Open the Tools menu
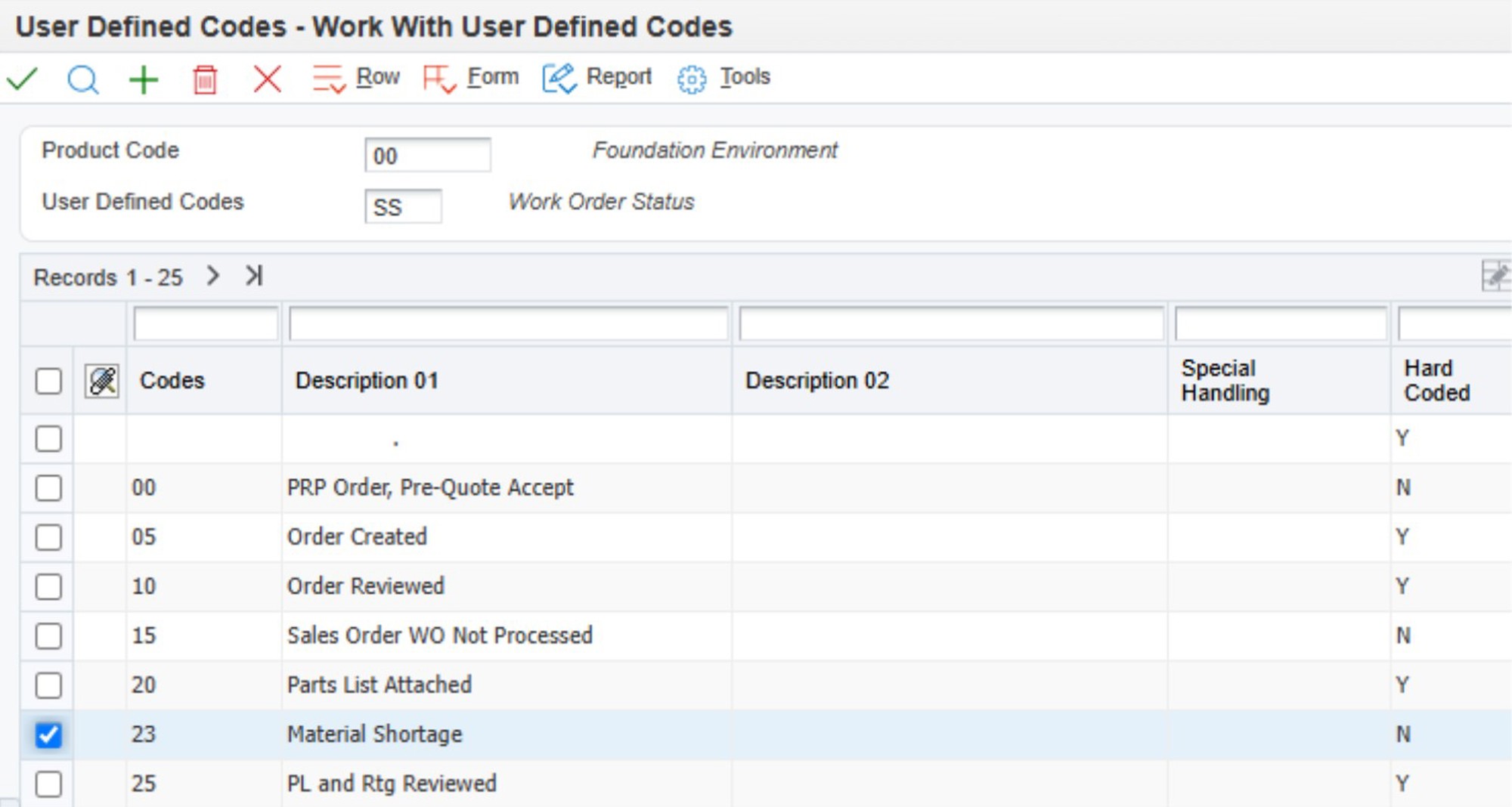1512x807 pixels. (723, 77)
